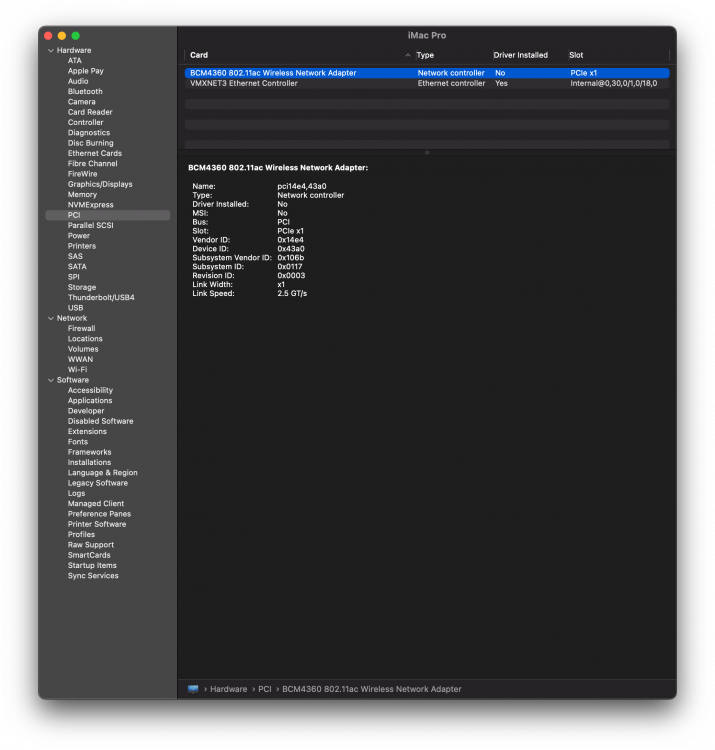Select WWAN under Network
715x750 pixels.
80,359
